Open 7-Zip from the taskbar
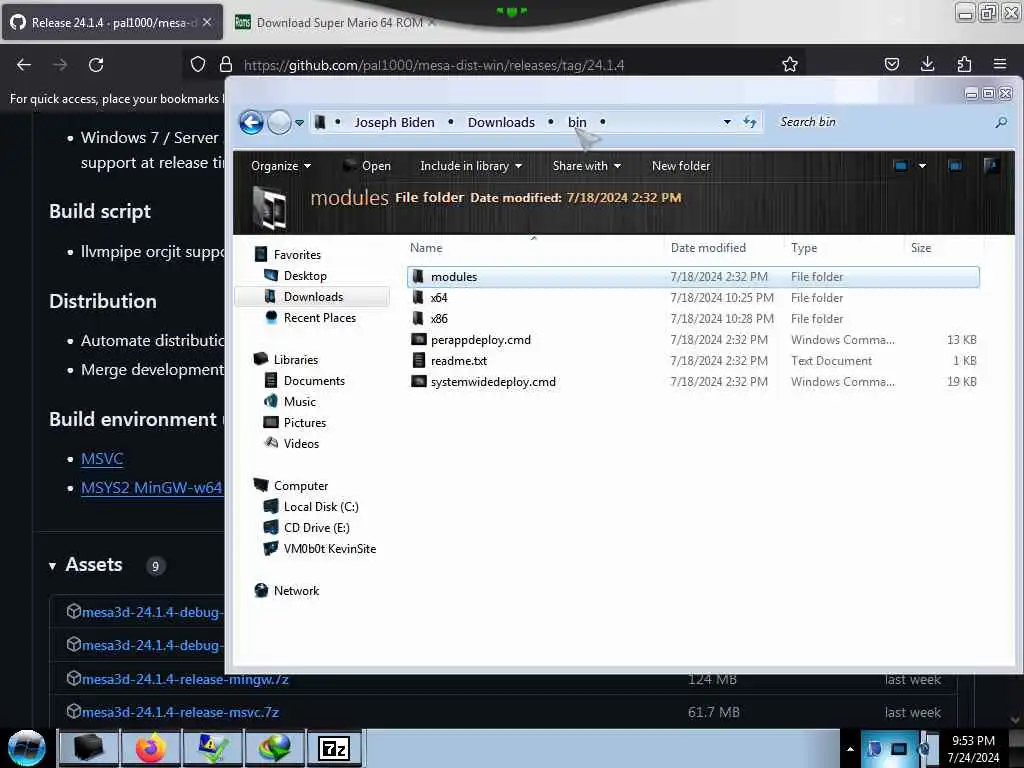The height and width of the screenshot is (768, 1024). [x=334, y=748]
